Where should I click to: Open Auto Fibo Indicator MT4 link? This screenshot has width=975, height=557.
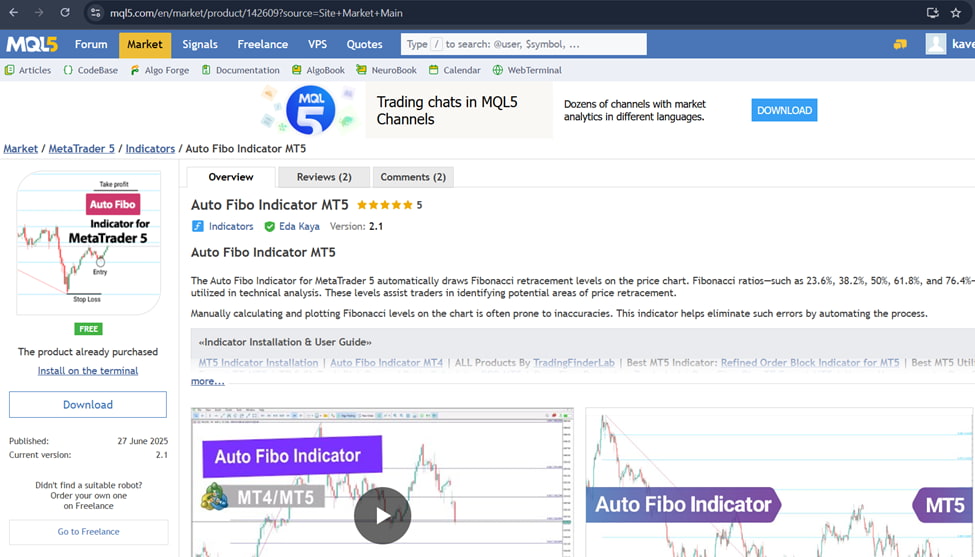(387, 362)
